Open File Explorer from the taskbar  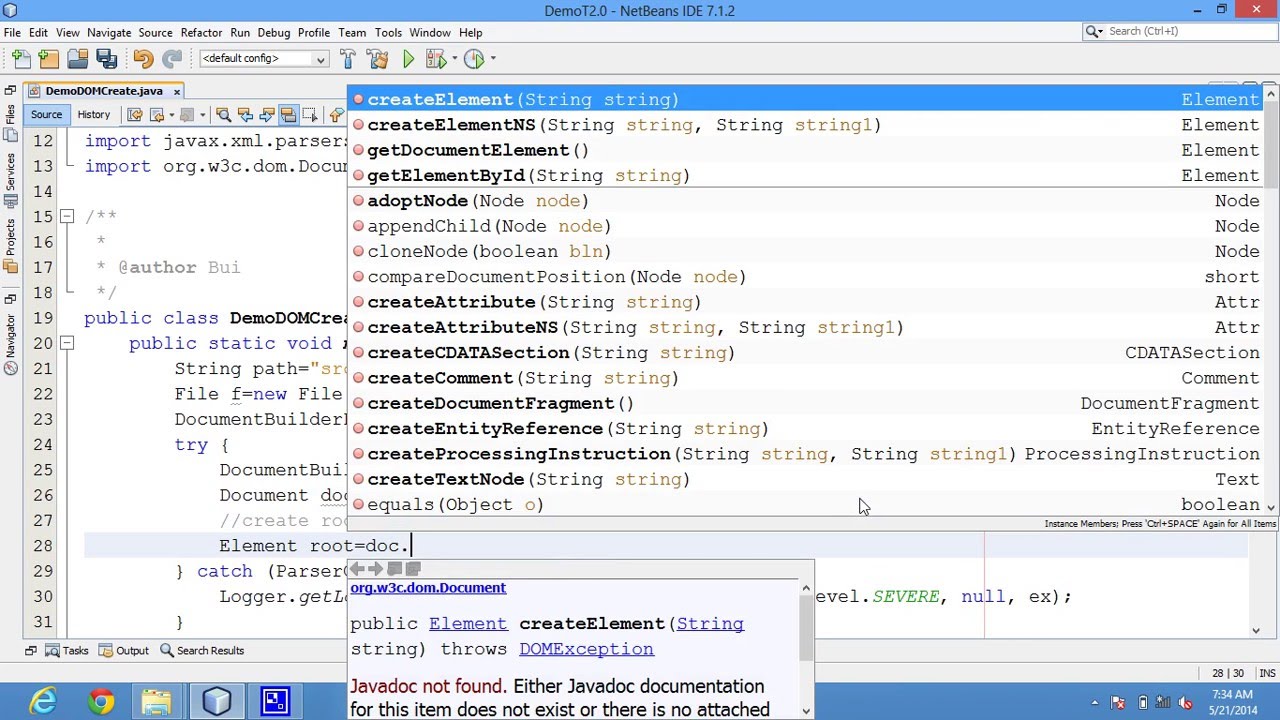[x=157, y=702]
